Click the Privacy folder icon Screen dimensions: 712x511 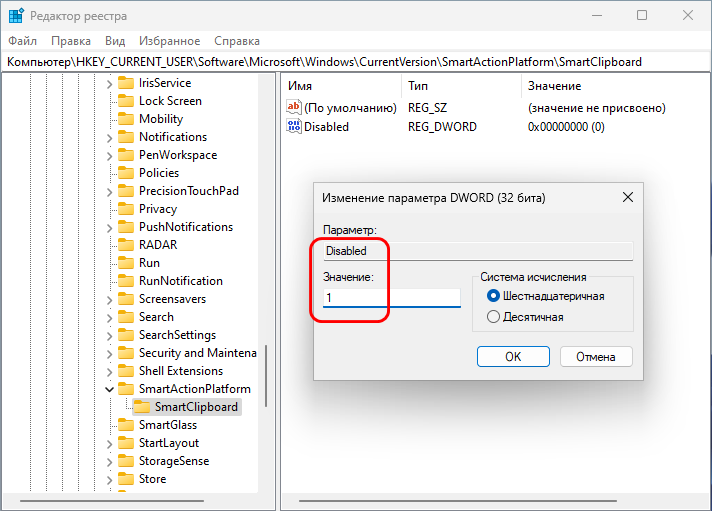click(x=126, y=208)
